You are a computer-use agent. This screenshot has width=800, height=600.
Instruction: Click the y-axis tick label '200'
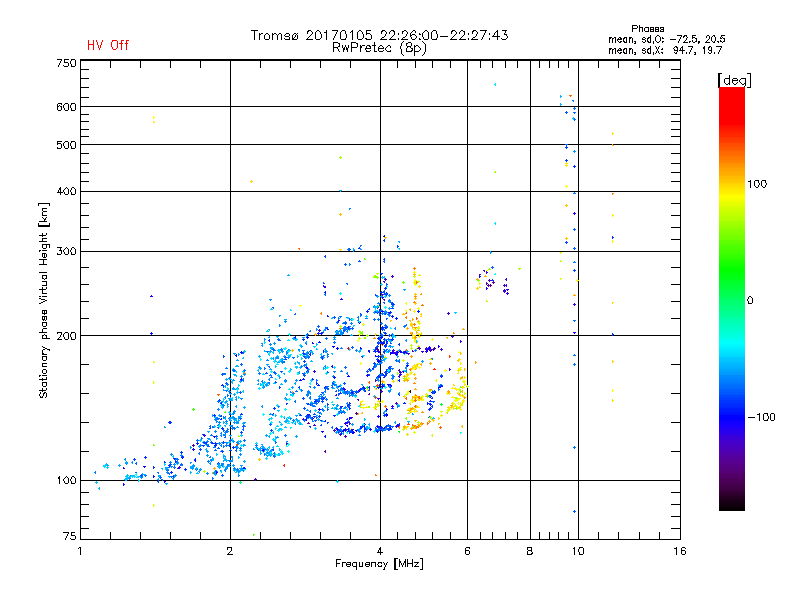click(66, 336)
